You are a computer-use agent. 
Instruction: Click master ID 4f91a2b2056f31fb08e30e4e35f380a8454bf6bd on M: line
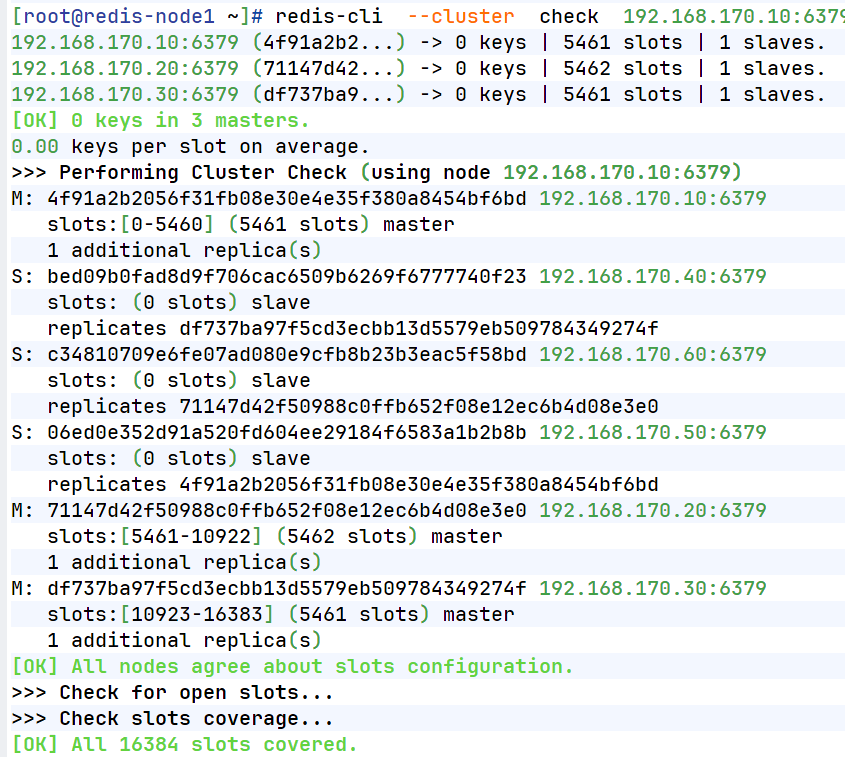click(287, 198)
